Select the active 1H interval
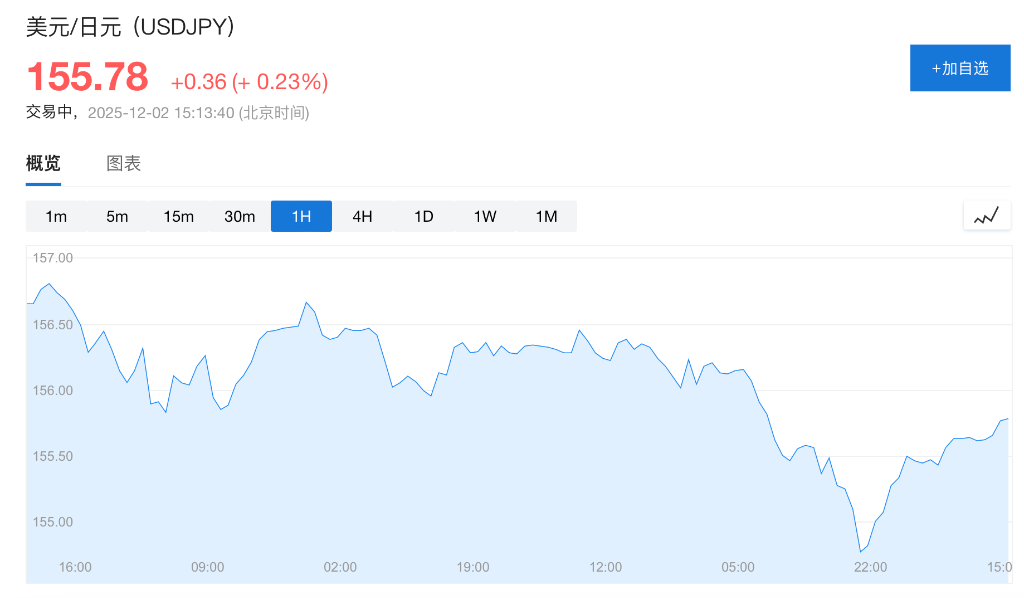Viewport: 1024px width, 598px height. (x=301, y=215)
